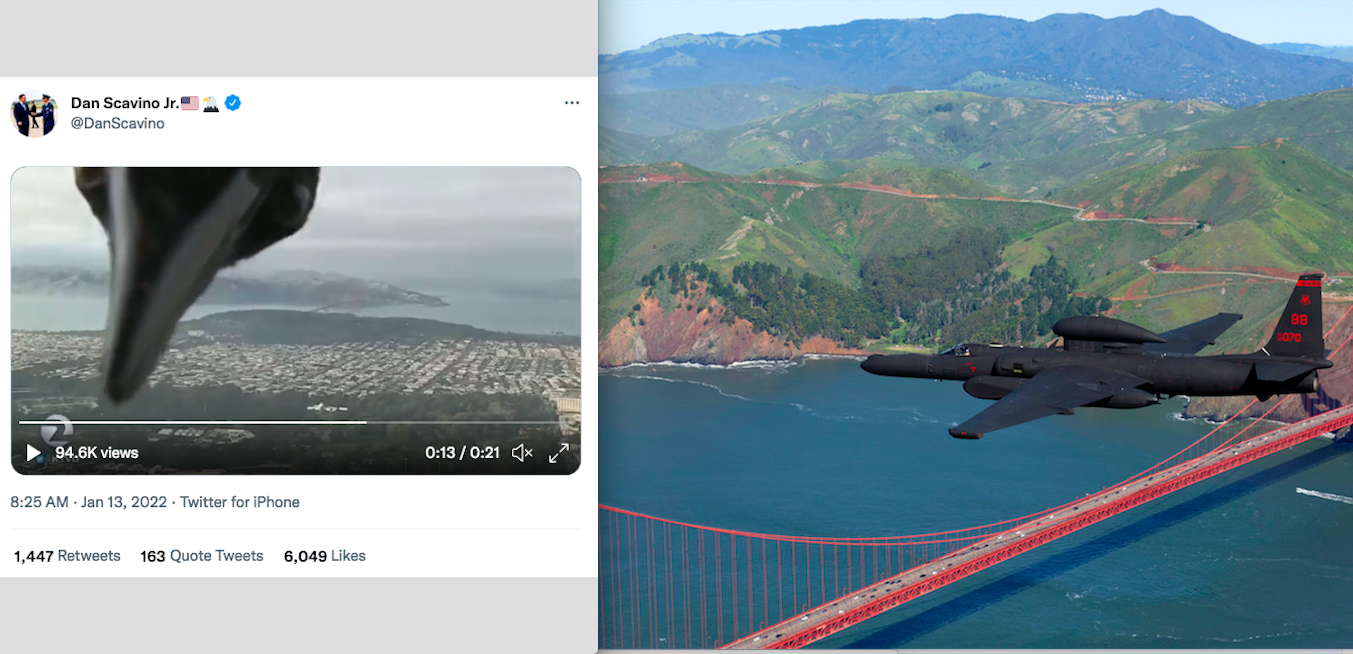The width and height of the screenshot is (1353, 654).
Task: Click the blue verified badge
Action: click(x=233, y=103)
